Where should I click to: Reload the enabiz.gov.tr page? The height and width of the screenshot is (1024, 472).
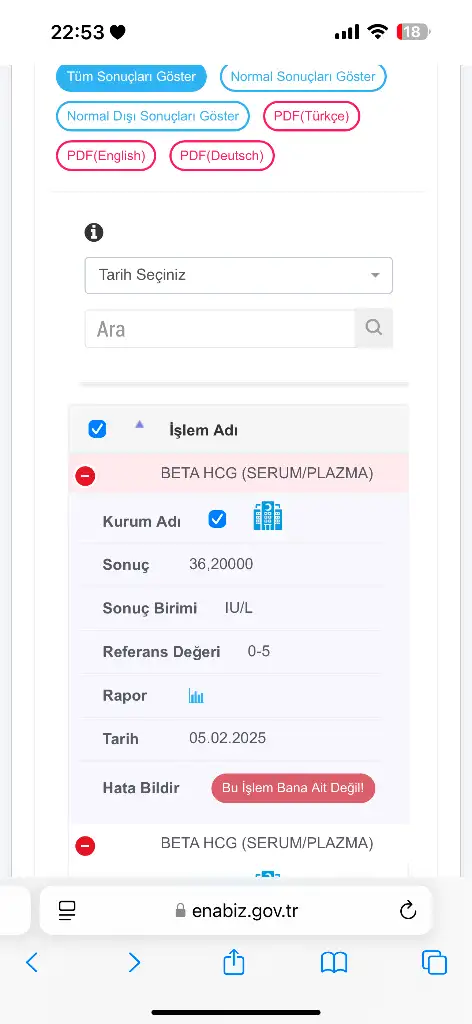[408, 910]
